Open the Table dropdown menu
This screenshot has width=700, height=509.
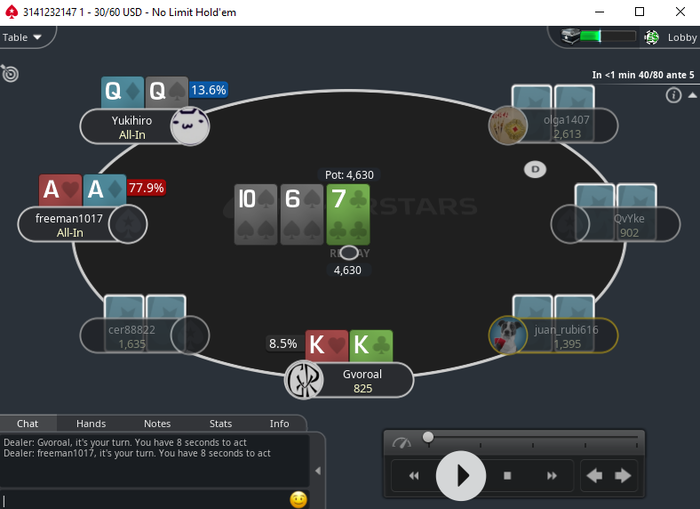[x=22, y=38]
